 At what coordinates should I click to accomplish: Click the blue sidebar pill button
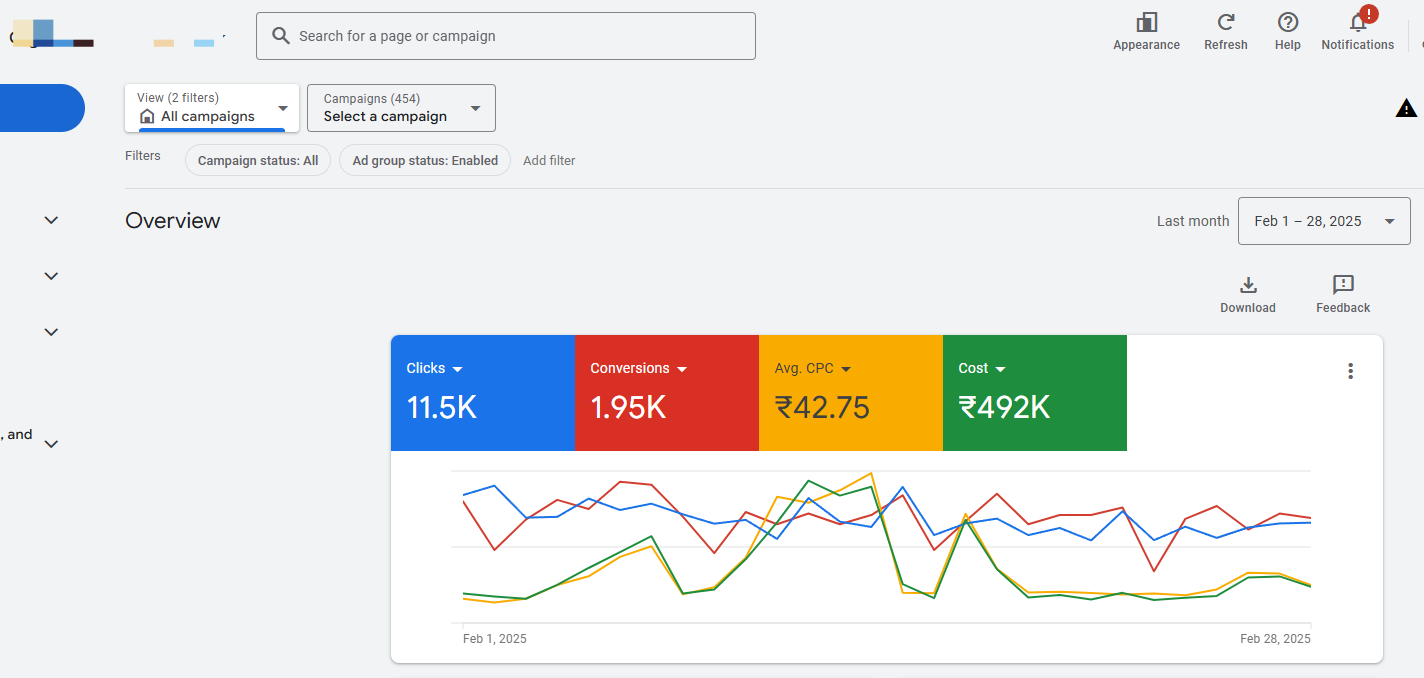pos(42,108)
